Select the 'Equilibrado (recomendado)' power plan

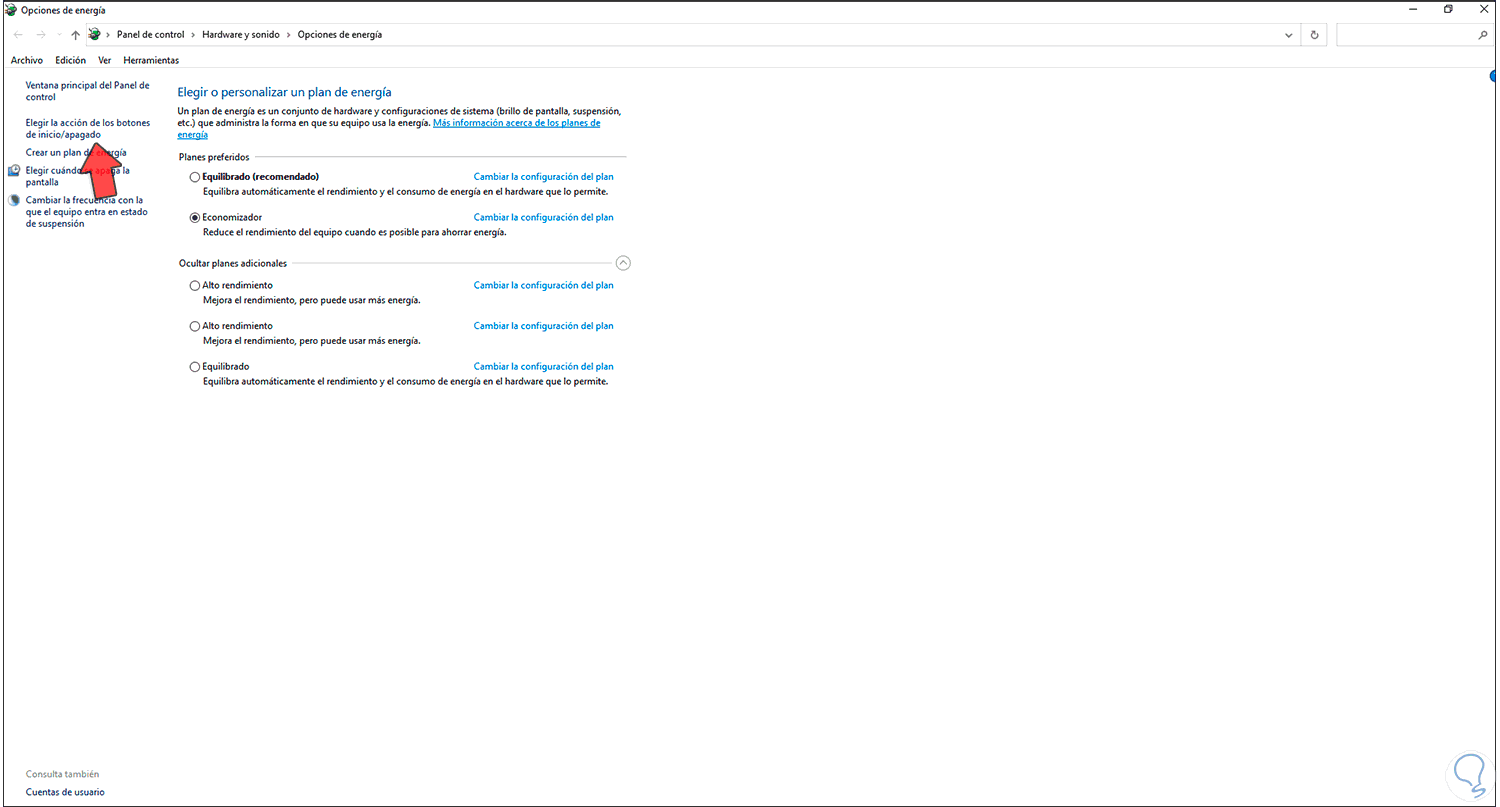[x=194, y=176]
